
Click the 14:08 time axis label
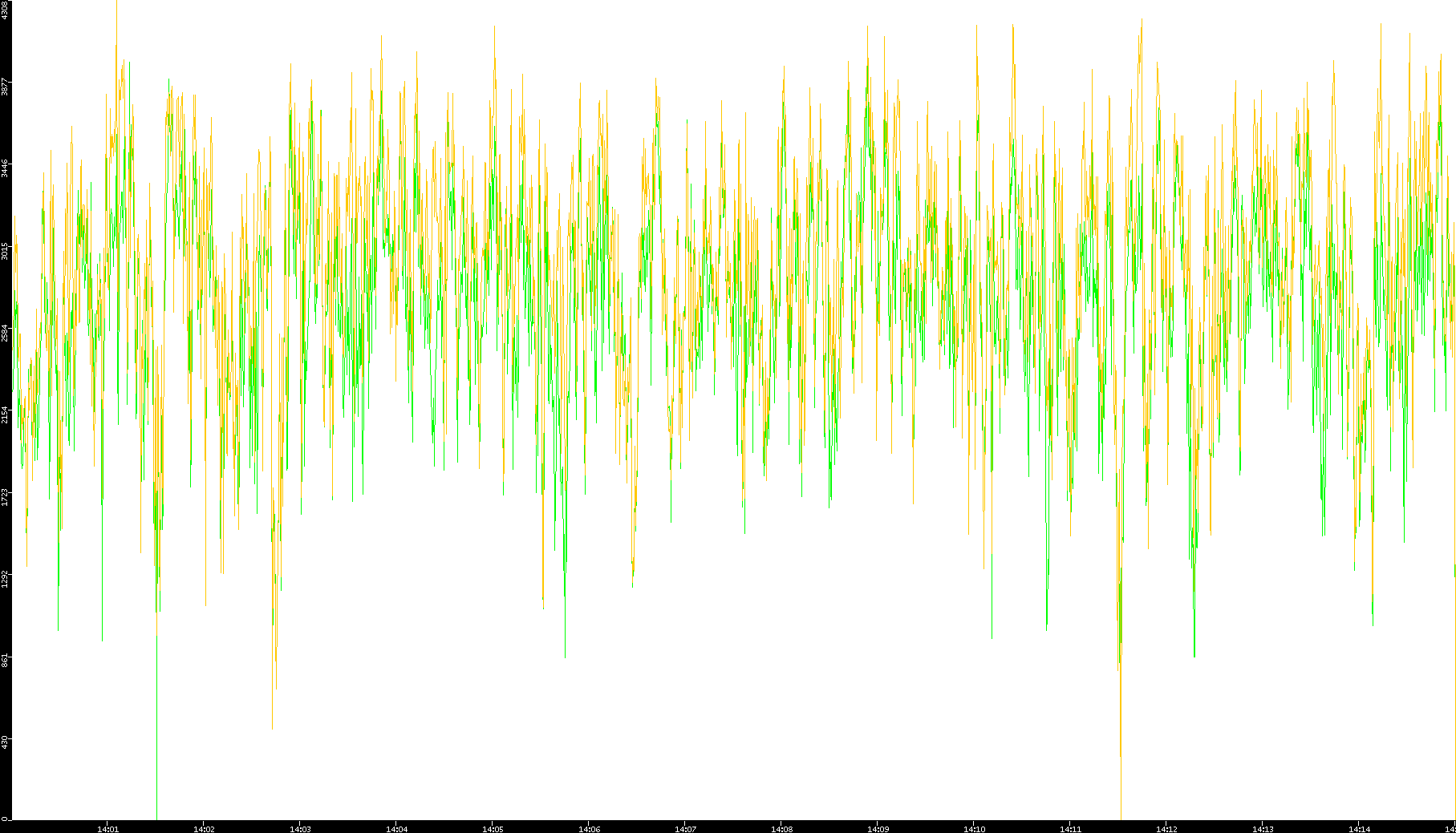click(x=781, y=828)
